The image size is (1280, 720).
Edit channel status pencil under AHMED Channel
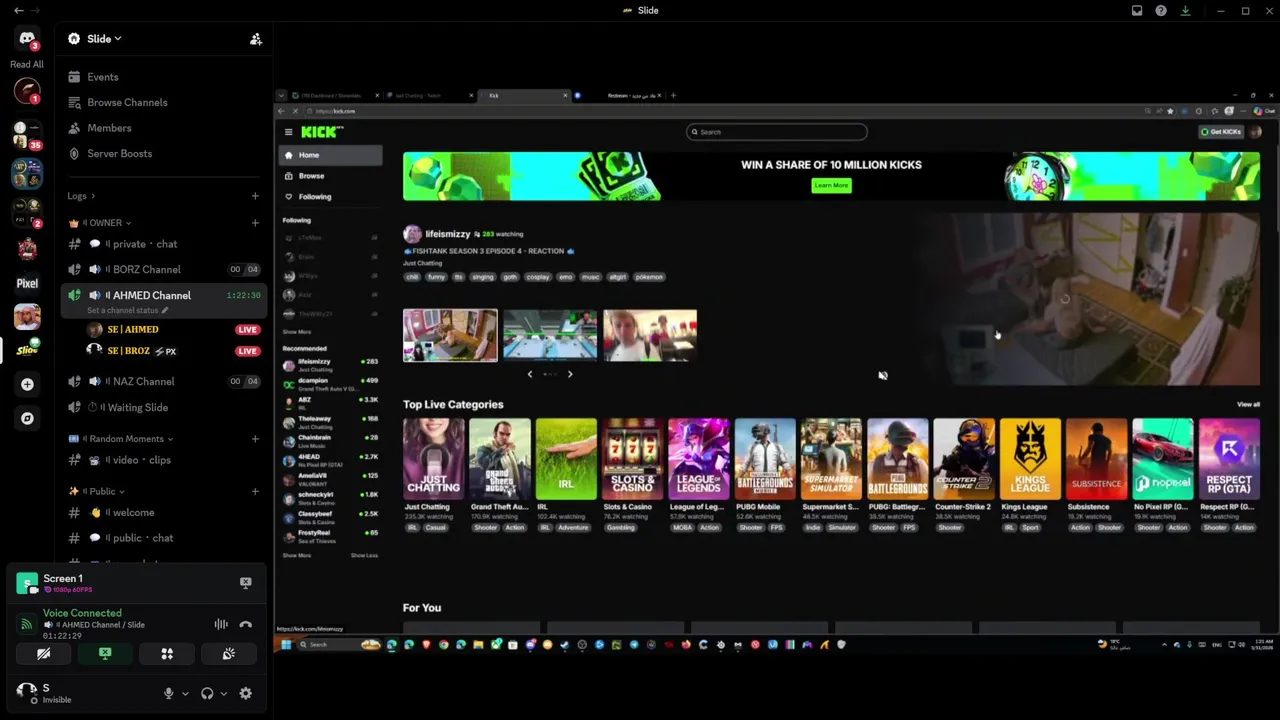click(165, 310)
